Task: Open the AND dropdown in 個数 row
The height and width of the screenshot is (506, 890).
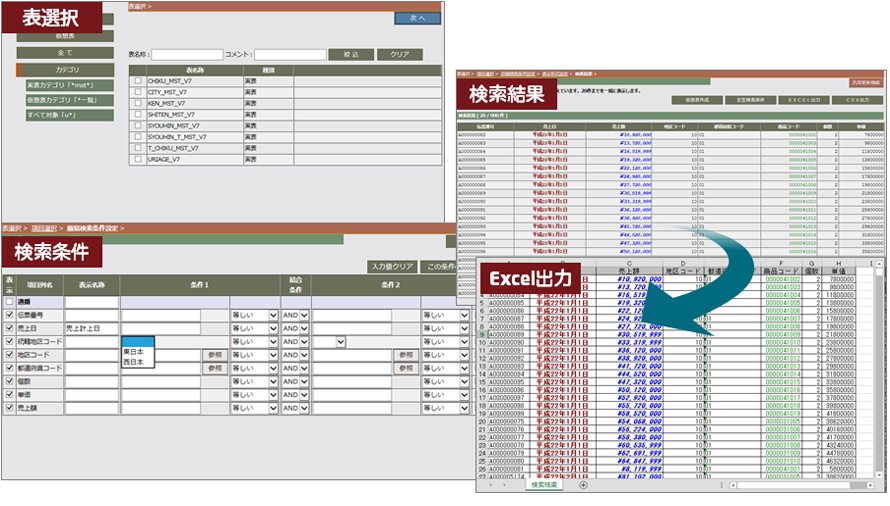Action: click(295, 381)
